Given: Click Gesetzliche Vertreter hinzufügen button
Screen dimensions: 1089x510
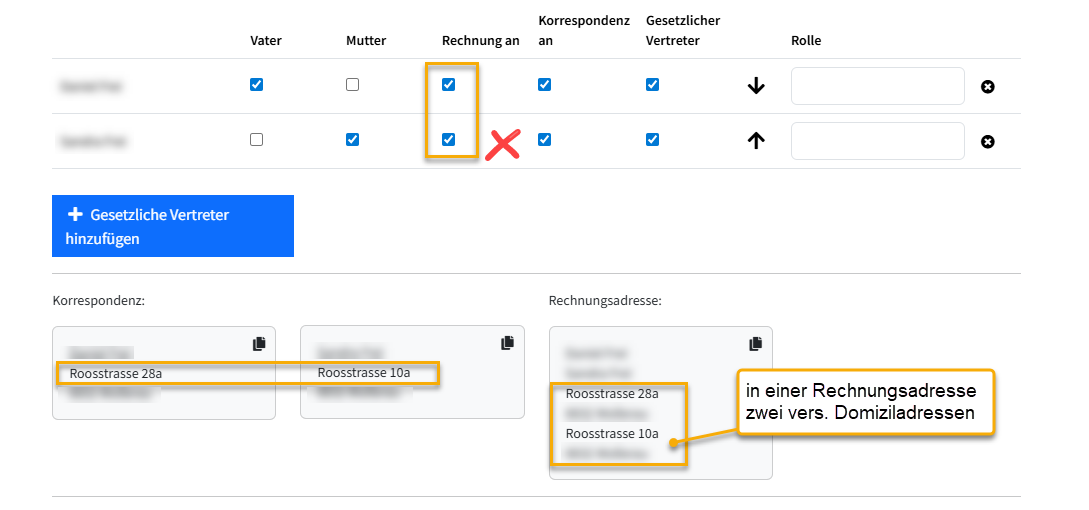Looking at the screenshot, I should tap(172, 226).
